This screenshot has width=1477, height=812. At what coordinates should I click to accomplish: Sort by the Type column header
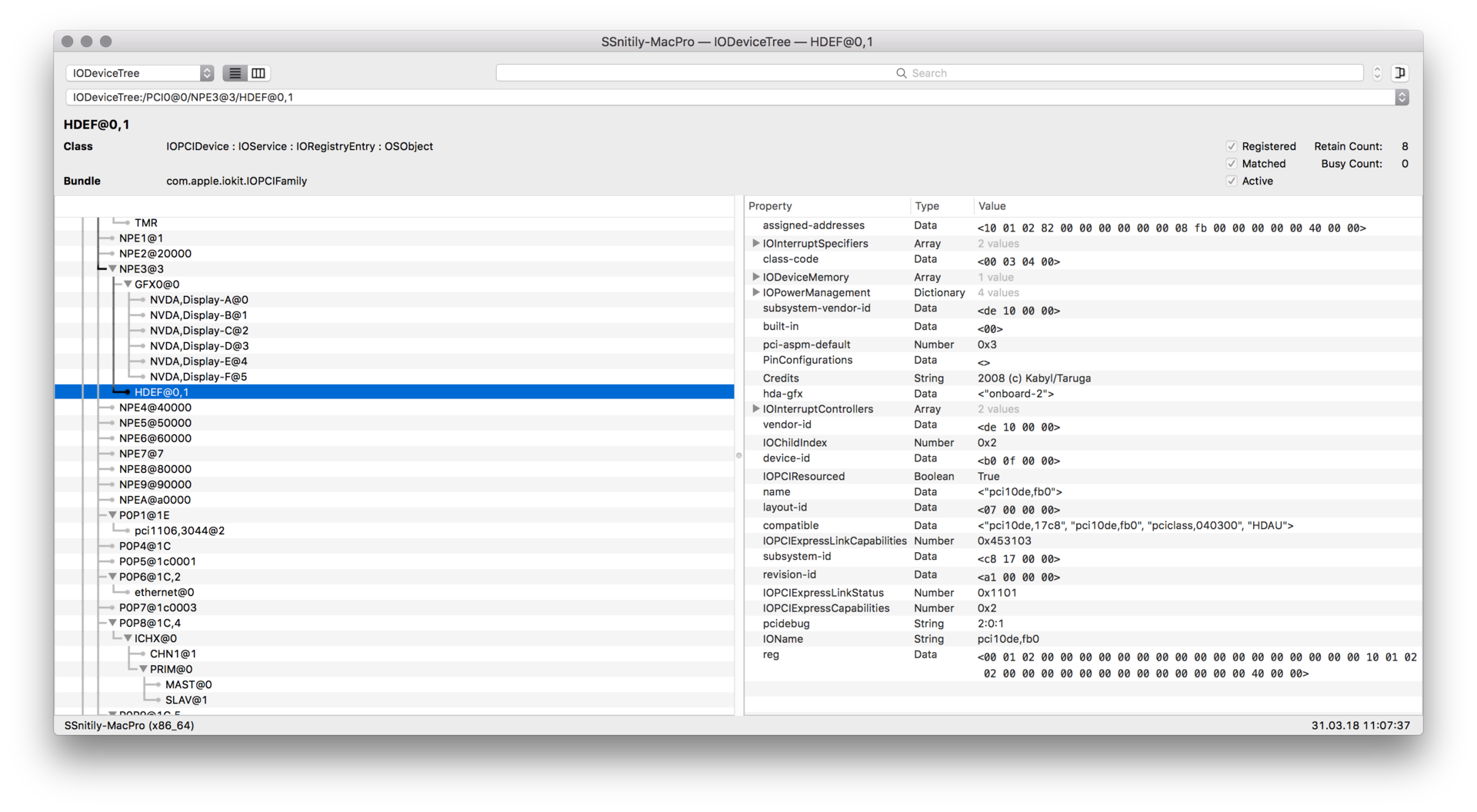coord(941,206)
